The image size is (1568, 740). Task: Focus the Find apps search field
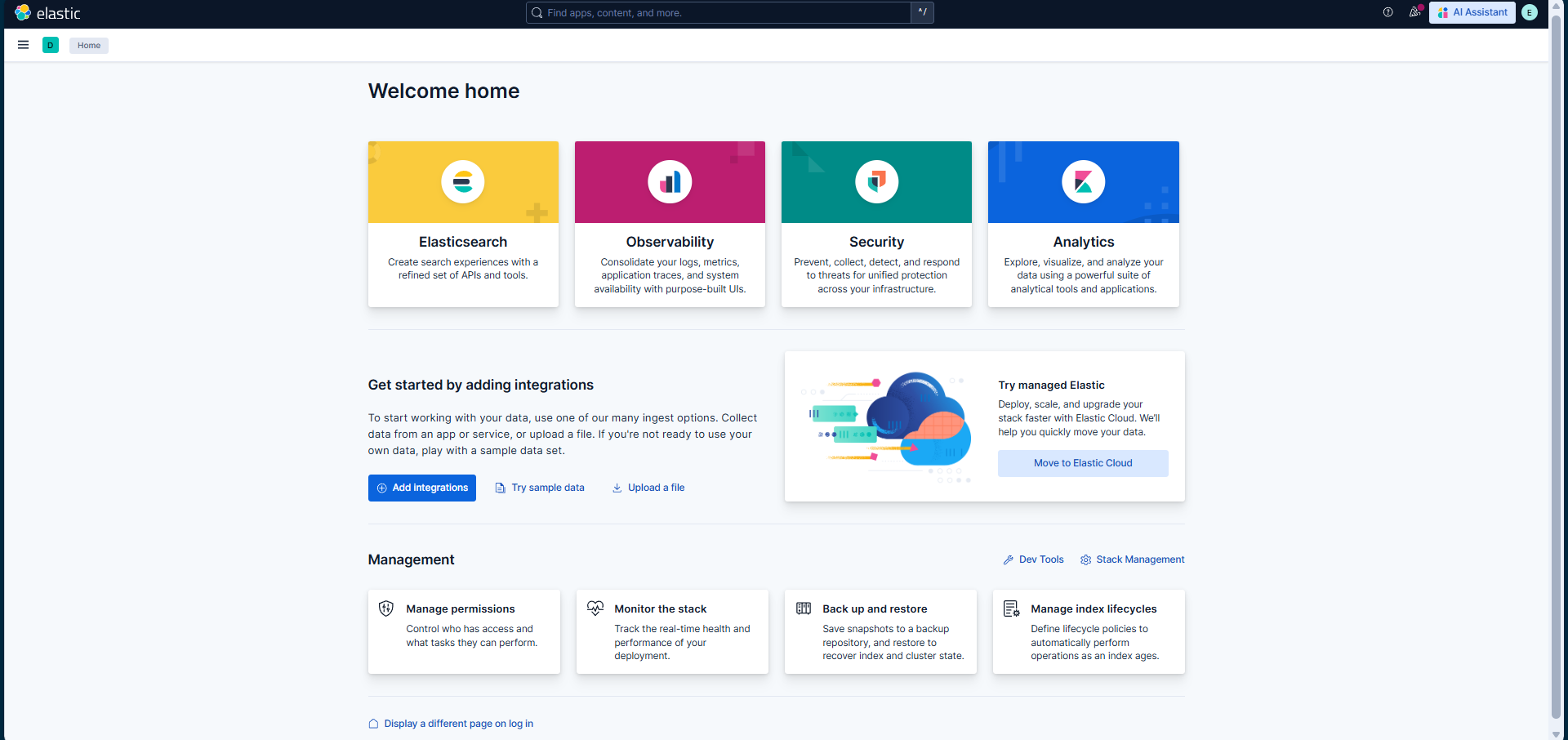[719, 12]
